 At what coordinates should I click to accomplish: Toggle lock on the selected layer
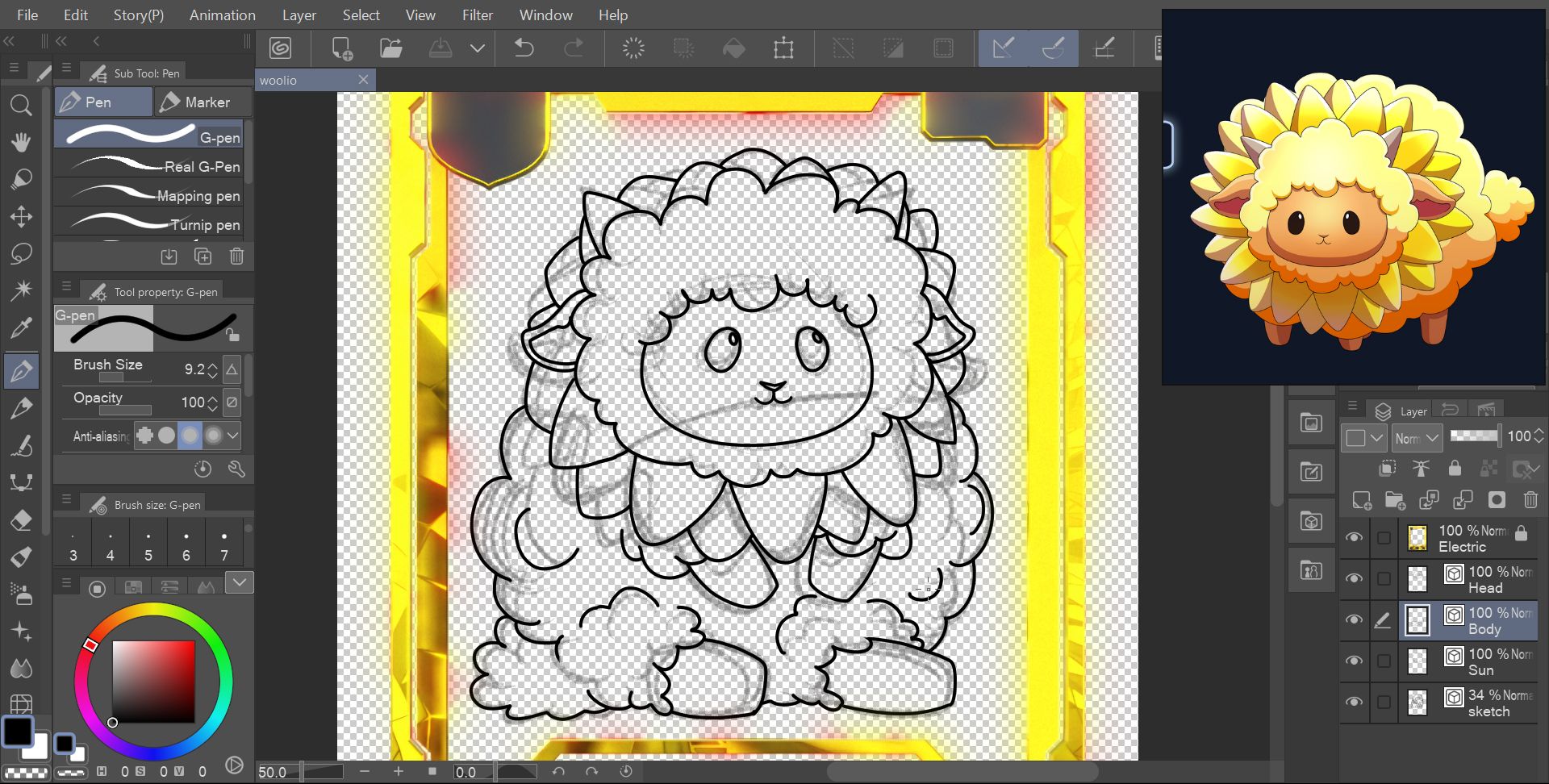click(1455, 468)
